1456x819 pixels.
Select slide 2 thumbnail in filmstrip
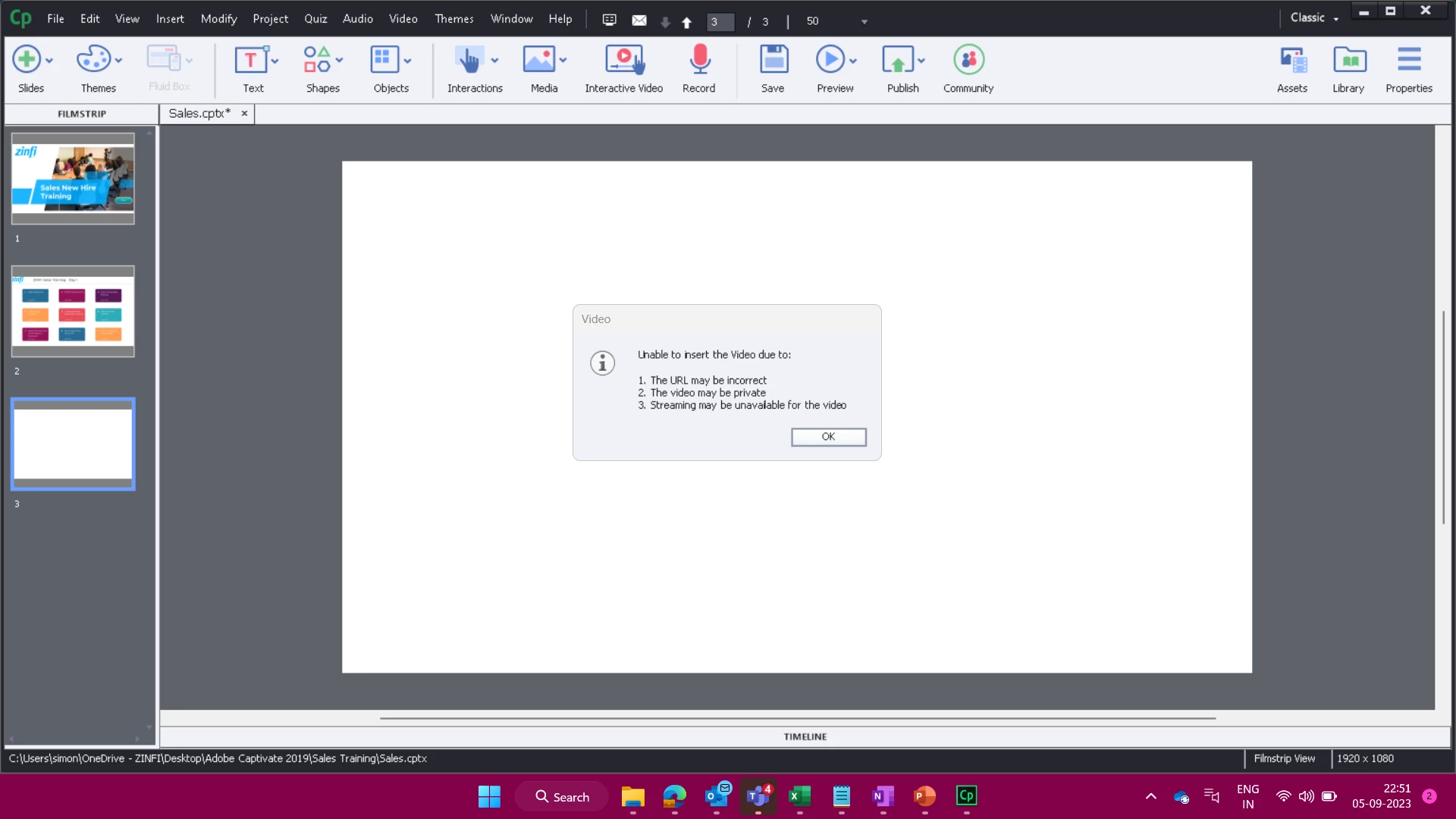(x=73, y=311)
